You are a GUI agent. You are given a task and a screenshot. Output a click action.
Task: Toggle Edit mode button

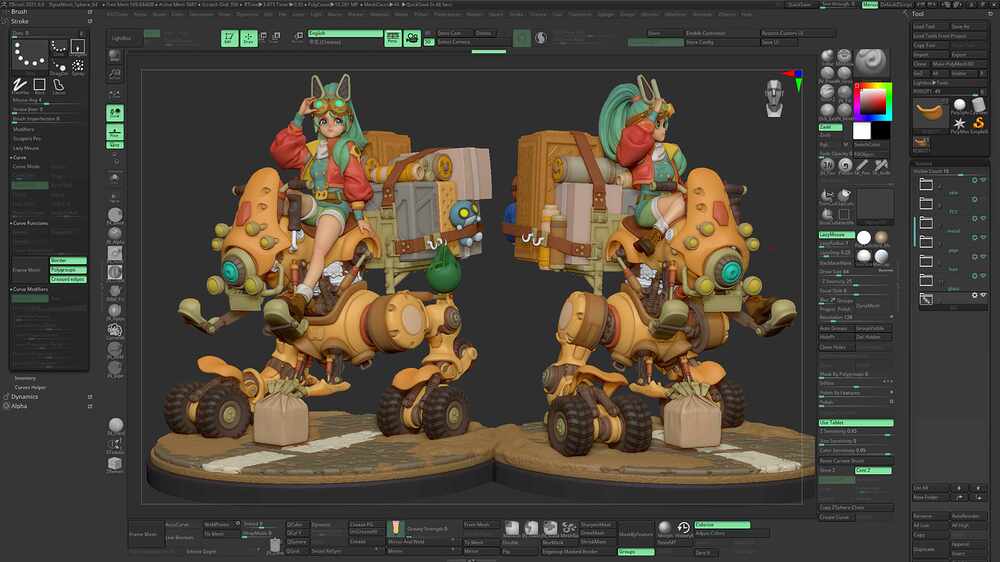229,38
